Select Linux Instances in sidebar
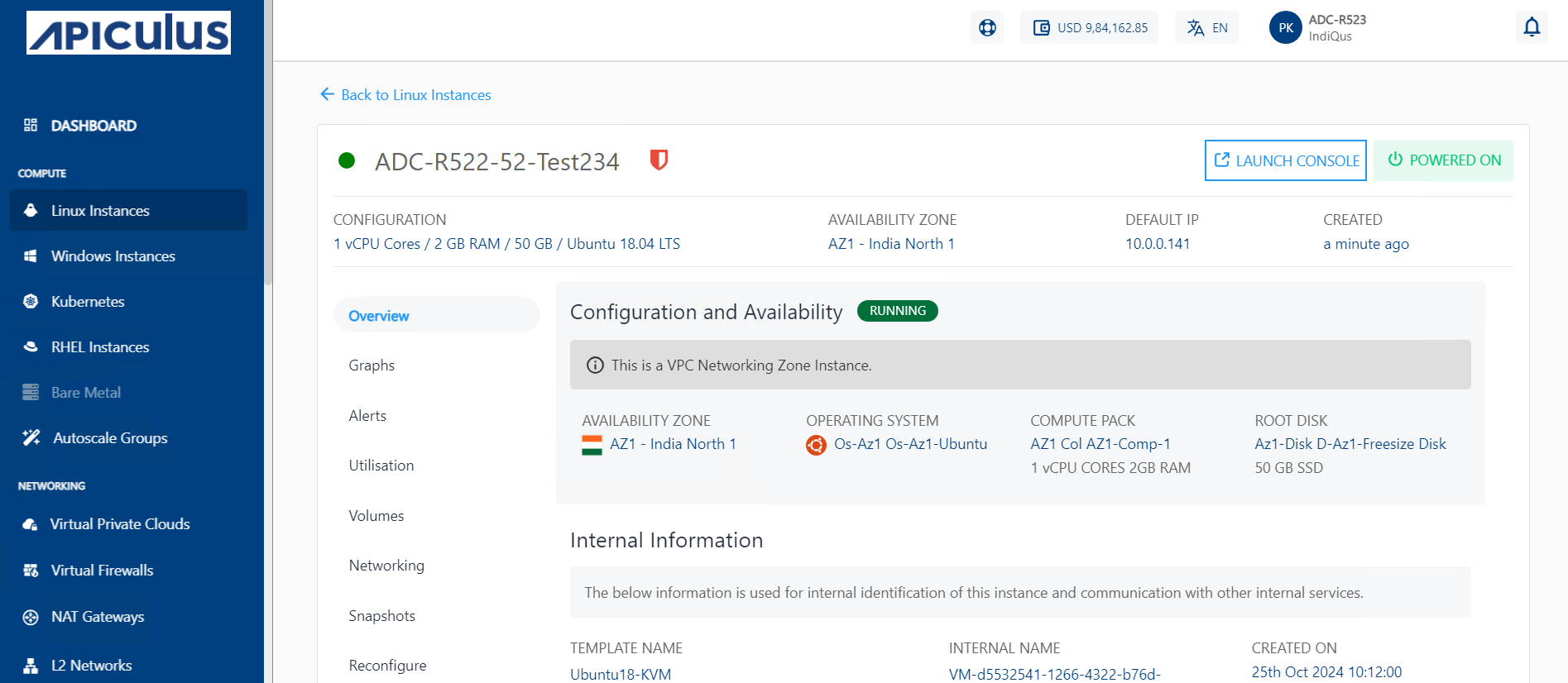 coord(128,210)
